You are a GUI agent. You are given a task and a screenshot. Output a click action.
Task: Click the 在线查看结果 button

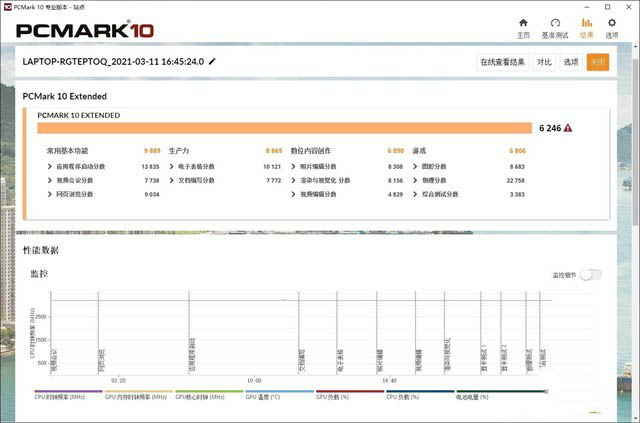pyautogui.click(x=502, y=62)
